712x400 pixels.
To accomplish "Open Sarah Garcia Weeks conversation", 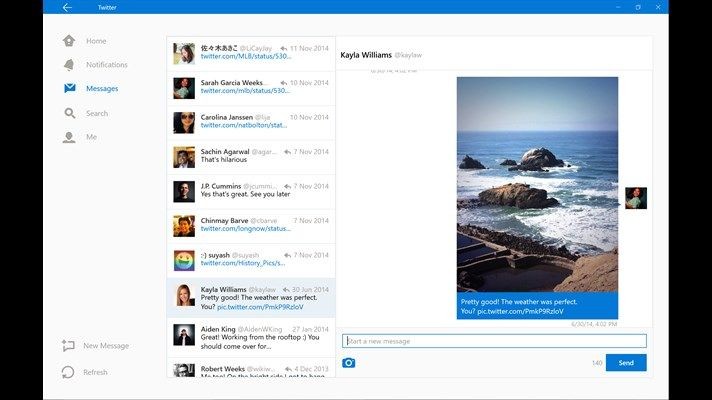I will point(251,88).
